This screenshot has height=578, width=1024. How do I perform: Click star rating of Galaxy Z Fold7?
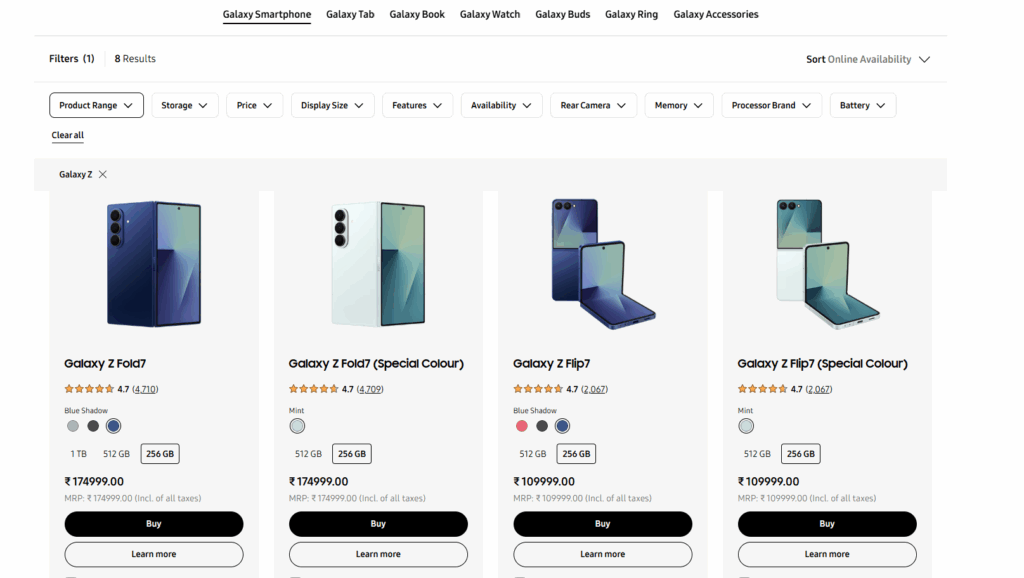pos(89,389)
